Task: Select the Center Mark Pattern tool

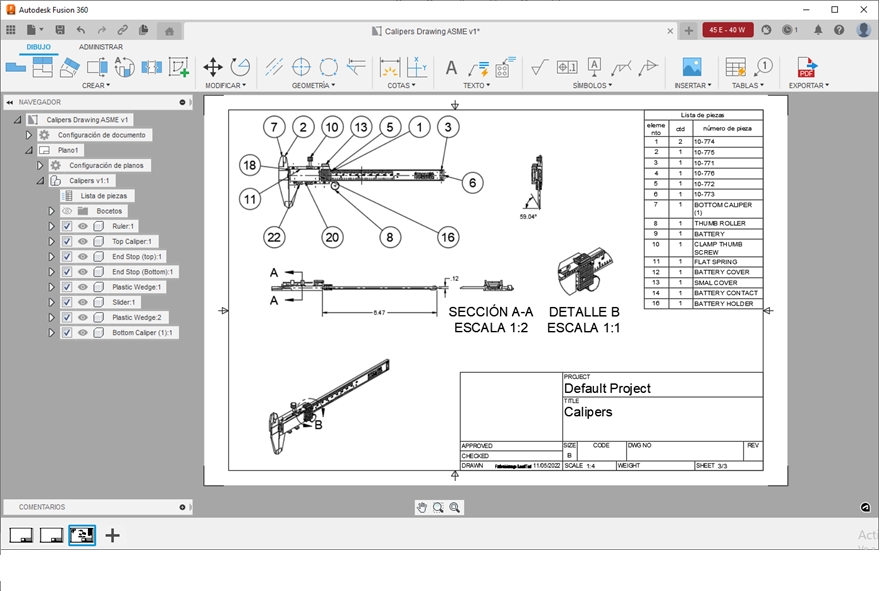Action: pyautogui.click(x=328, y=67)
